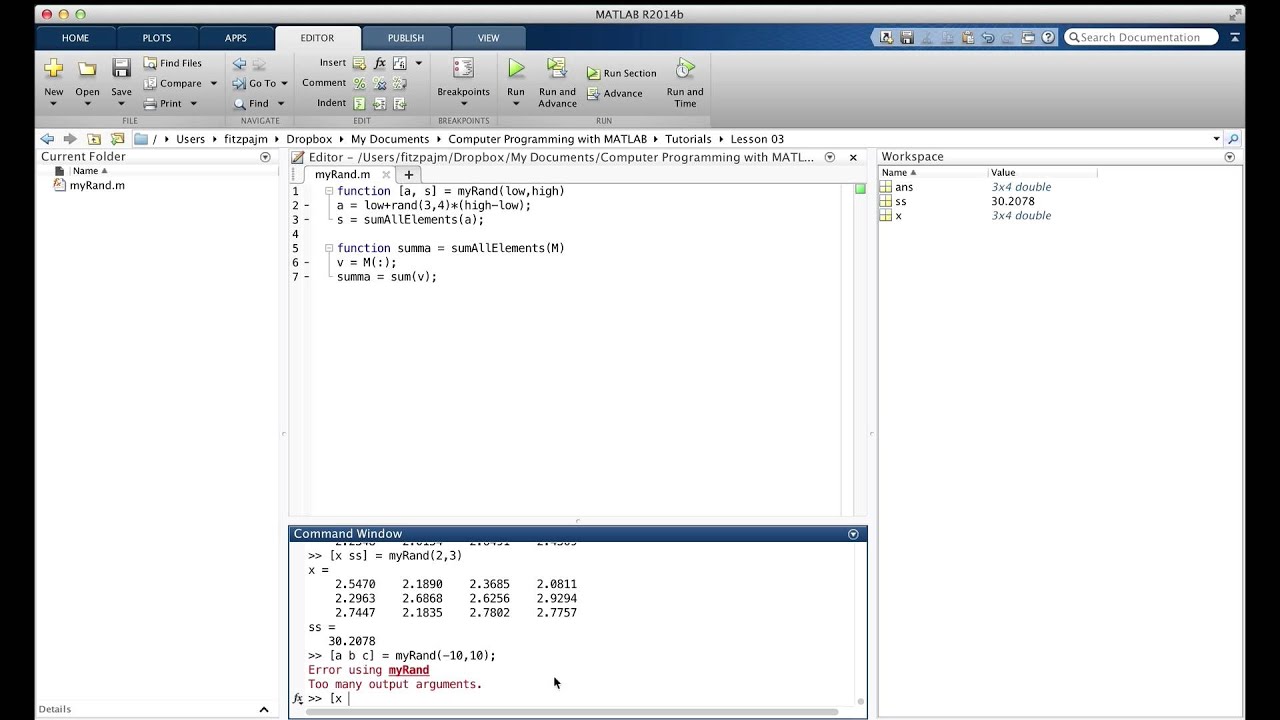Toggle breakpoint dash on editor line 3
This screenshot has width=1280, height=720.
[307, 219]
